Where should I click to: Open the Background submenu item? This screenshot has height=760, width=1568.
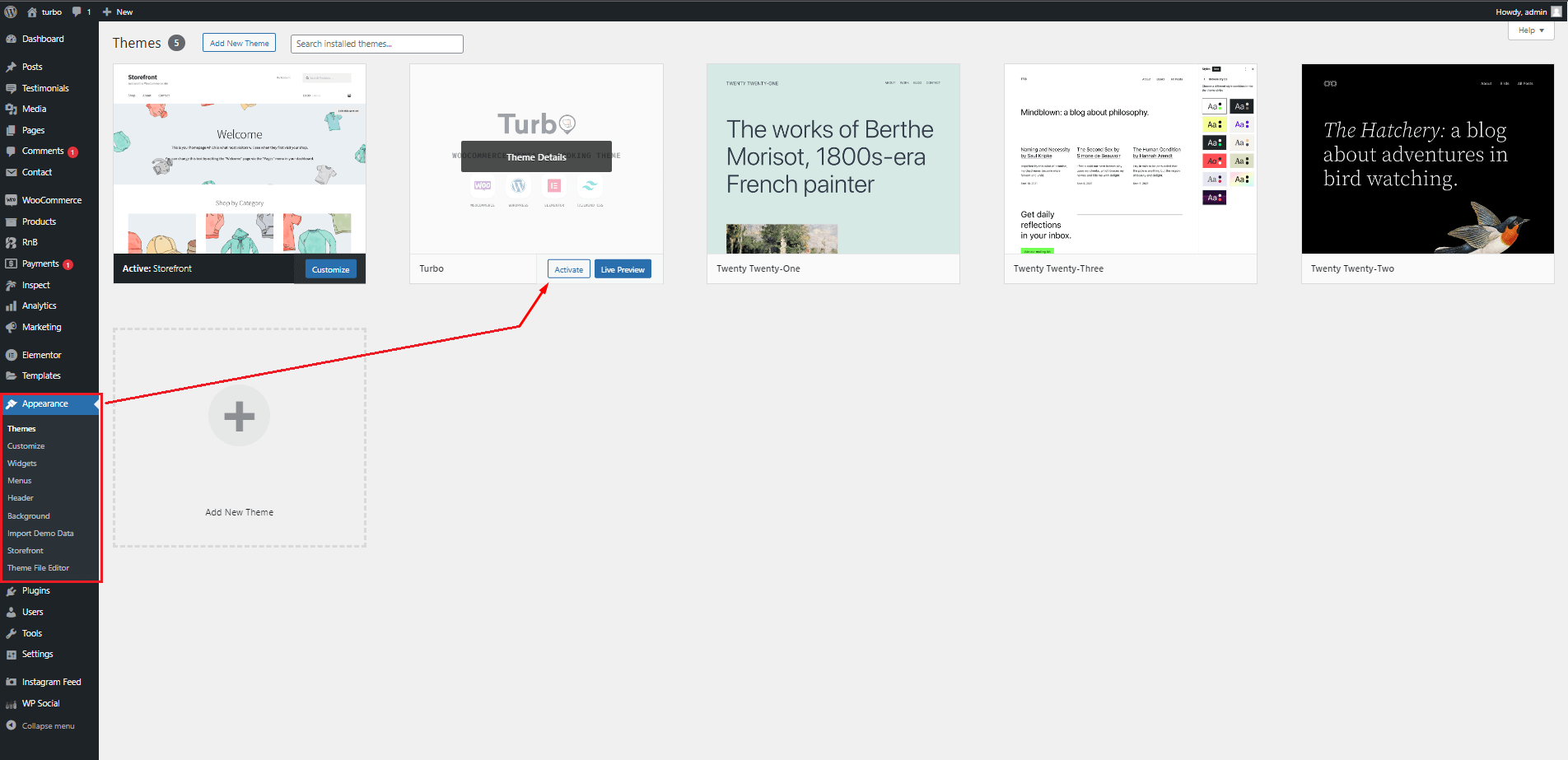point(29,516)
